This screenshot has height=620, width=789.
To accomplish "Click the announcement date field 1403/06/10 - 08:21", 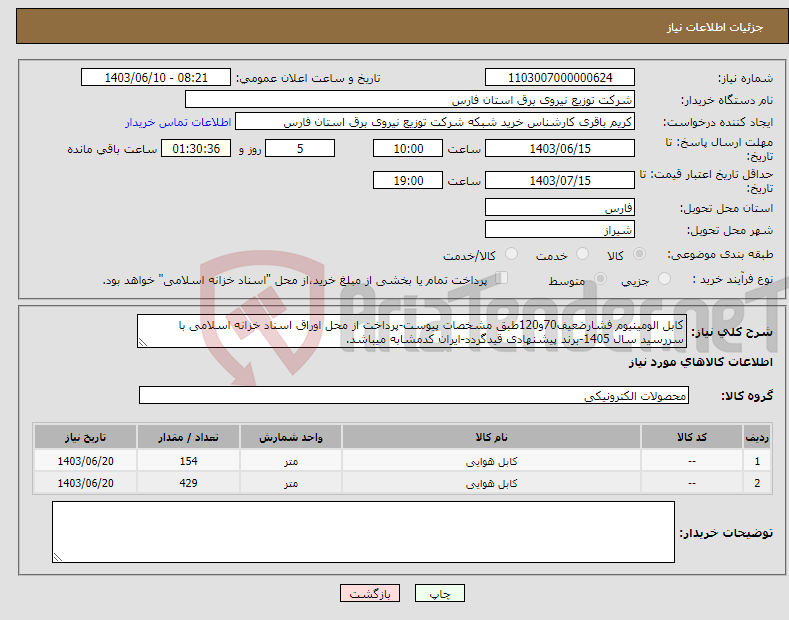I will (x=156, y=78).
